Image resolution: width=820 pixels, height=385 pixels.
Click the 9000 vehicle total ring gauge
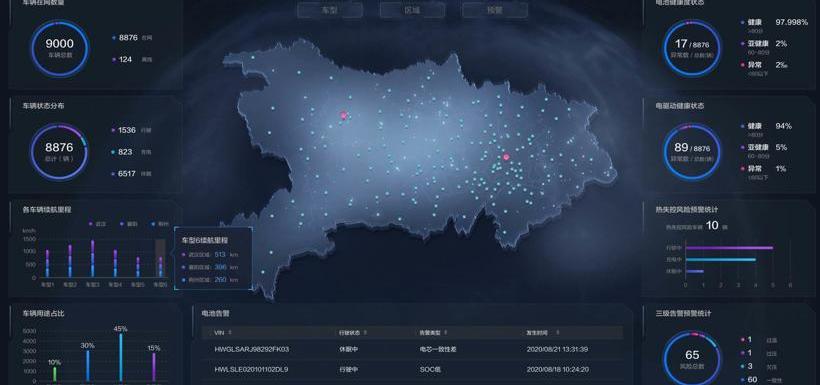point(60,49)
